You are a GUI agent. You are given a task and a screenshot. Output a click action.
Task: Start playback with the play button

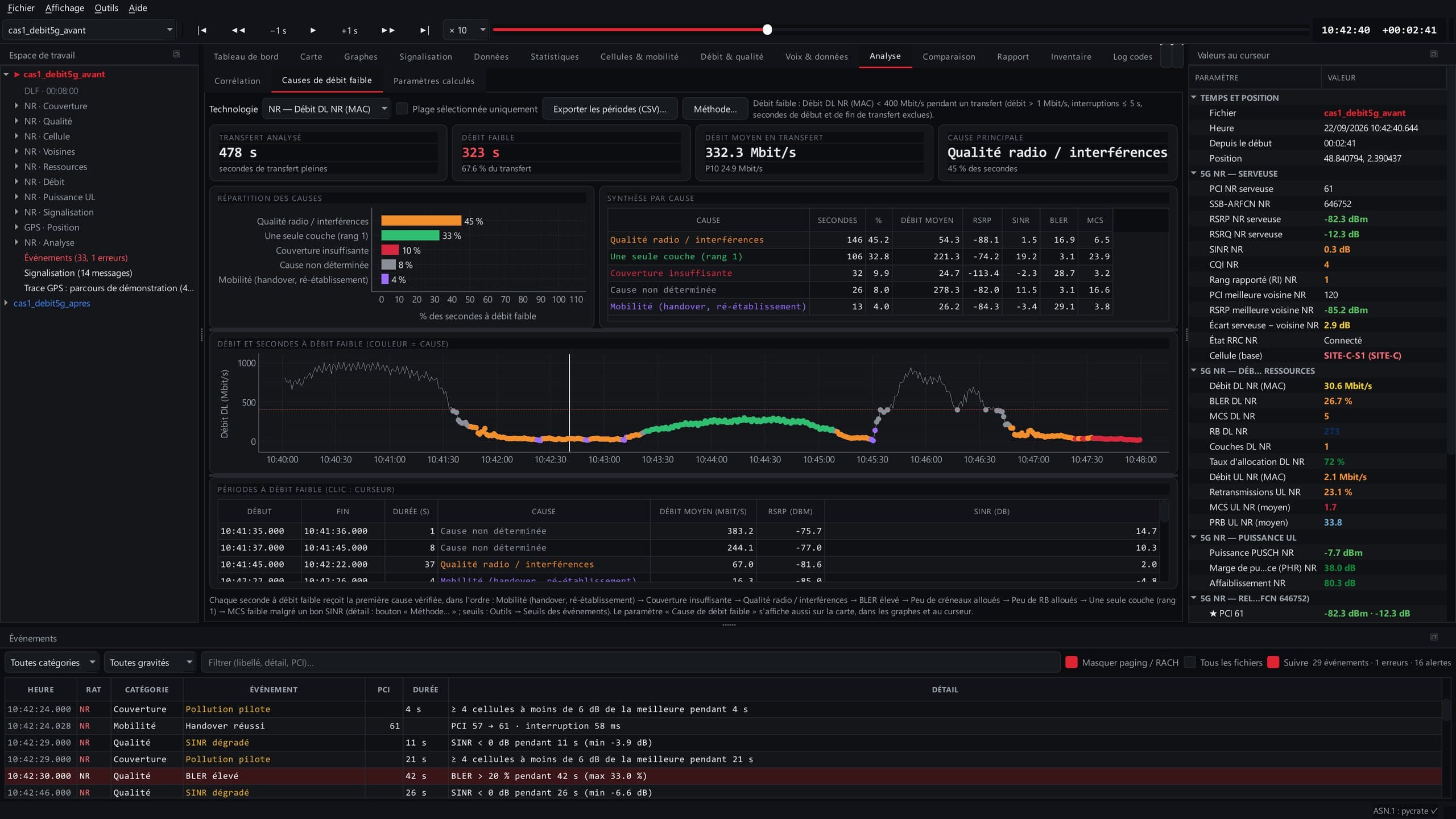pyautogui.click(x=313, y=30)
